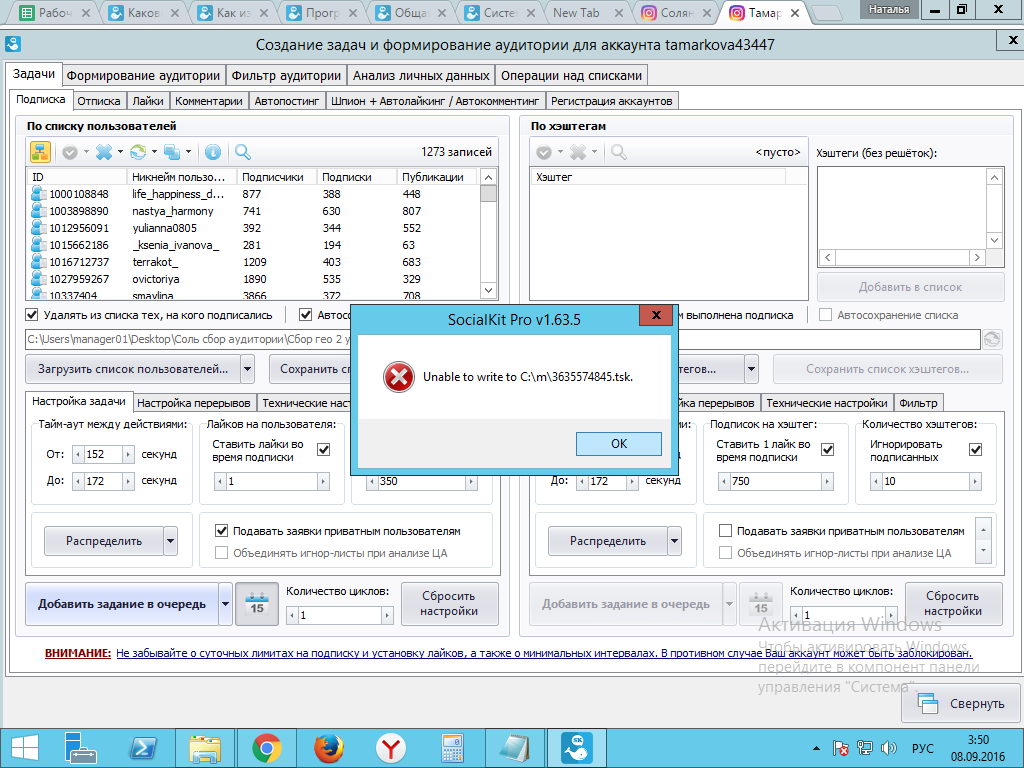Viewport: 1024px width, 768px height.
Task: Open Windows Start button
Action: coord(24,748)
